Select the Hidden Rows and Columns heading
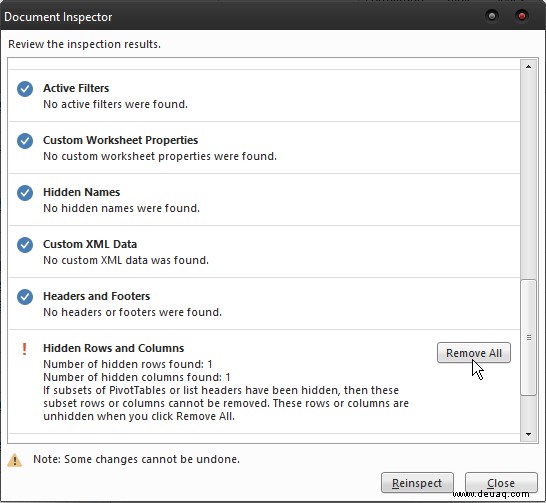The image size is (546, 503). pos(114,348)
